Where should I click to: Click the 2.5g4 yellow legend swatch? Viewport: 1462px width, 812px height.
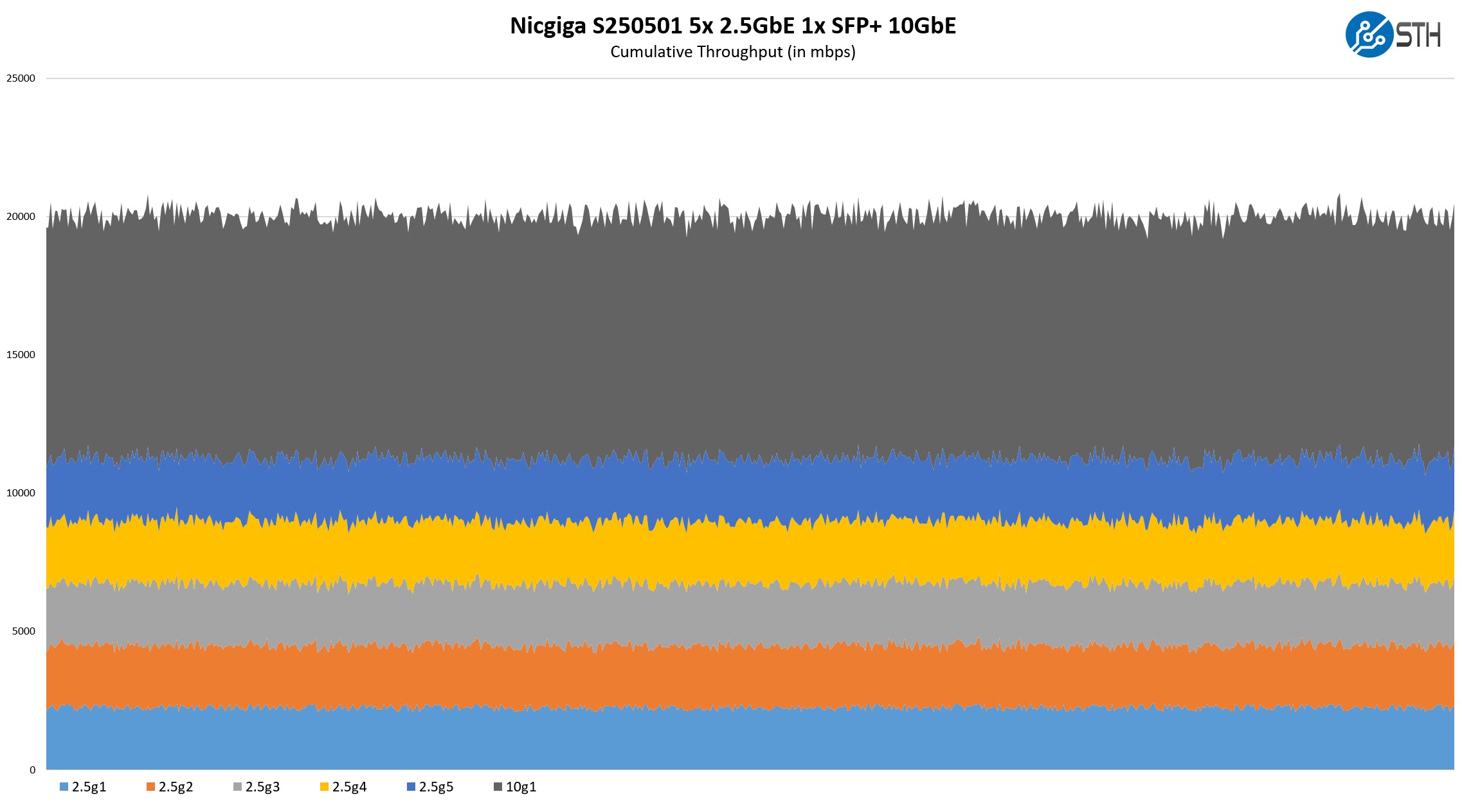324,787
